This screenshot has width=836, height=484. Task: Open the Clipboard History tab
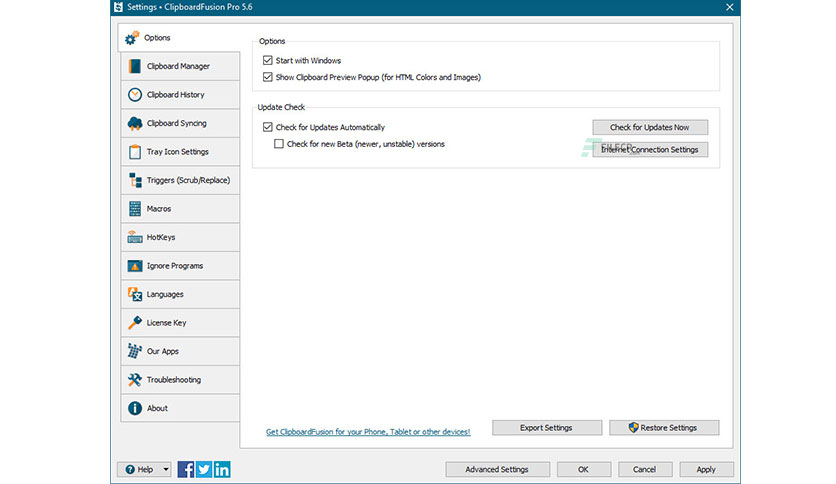180,95
